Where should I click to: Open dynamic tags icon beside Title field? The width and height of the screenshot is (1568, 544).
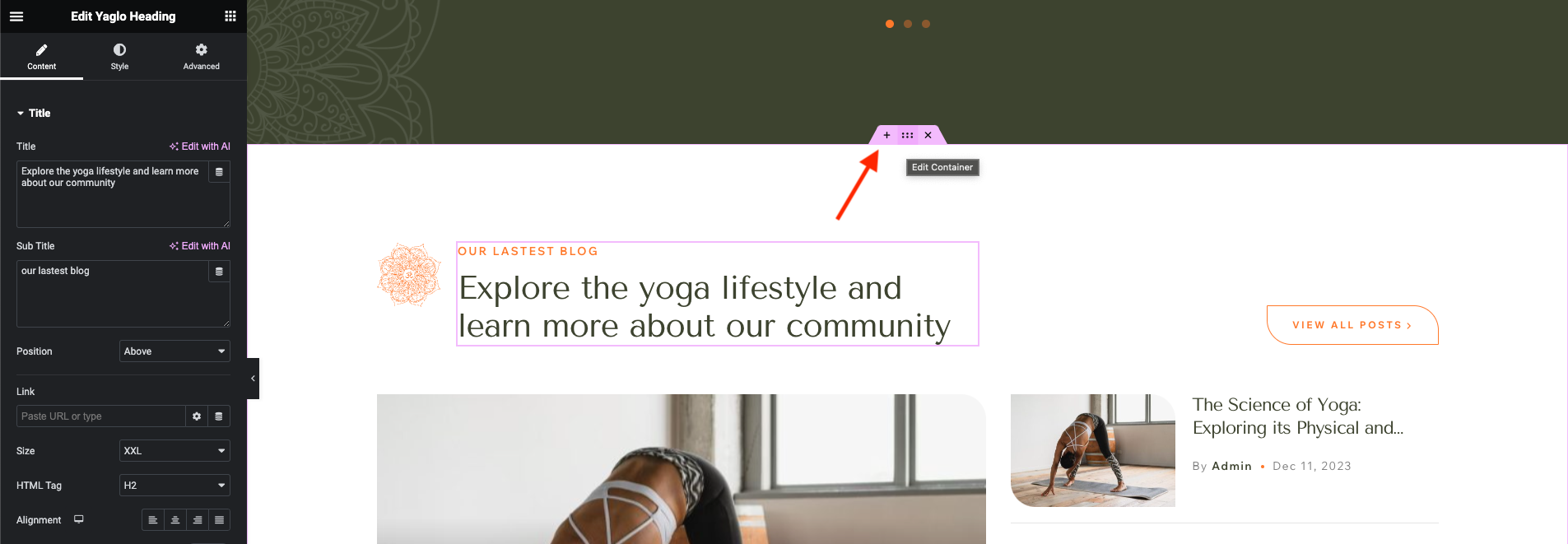(219, 172)
